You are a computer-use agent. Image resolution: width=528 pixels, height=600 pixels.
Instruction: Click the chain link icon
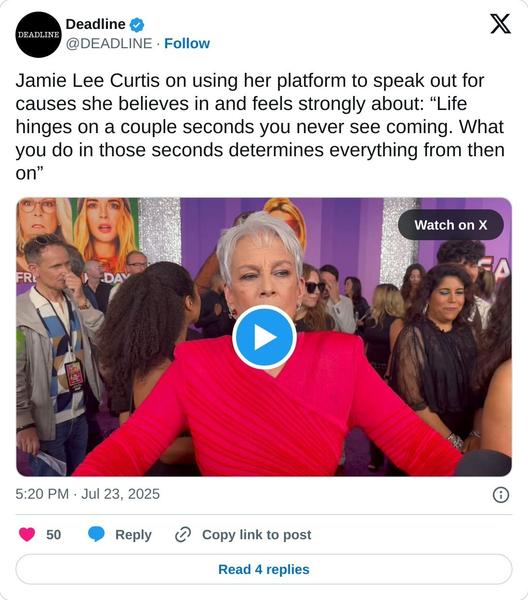183,535
